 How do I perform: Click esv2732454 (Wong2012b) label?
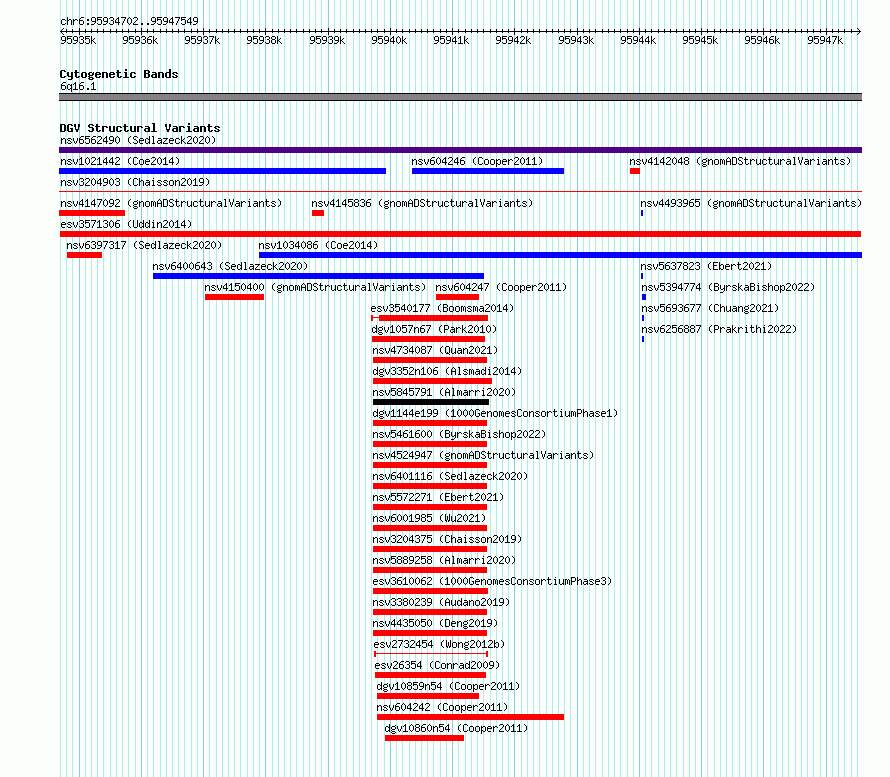point(439,644)
